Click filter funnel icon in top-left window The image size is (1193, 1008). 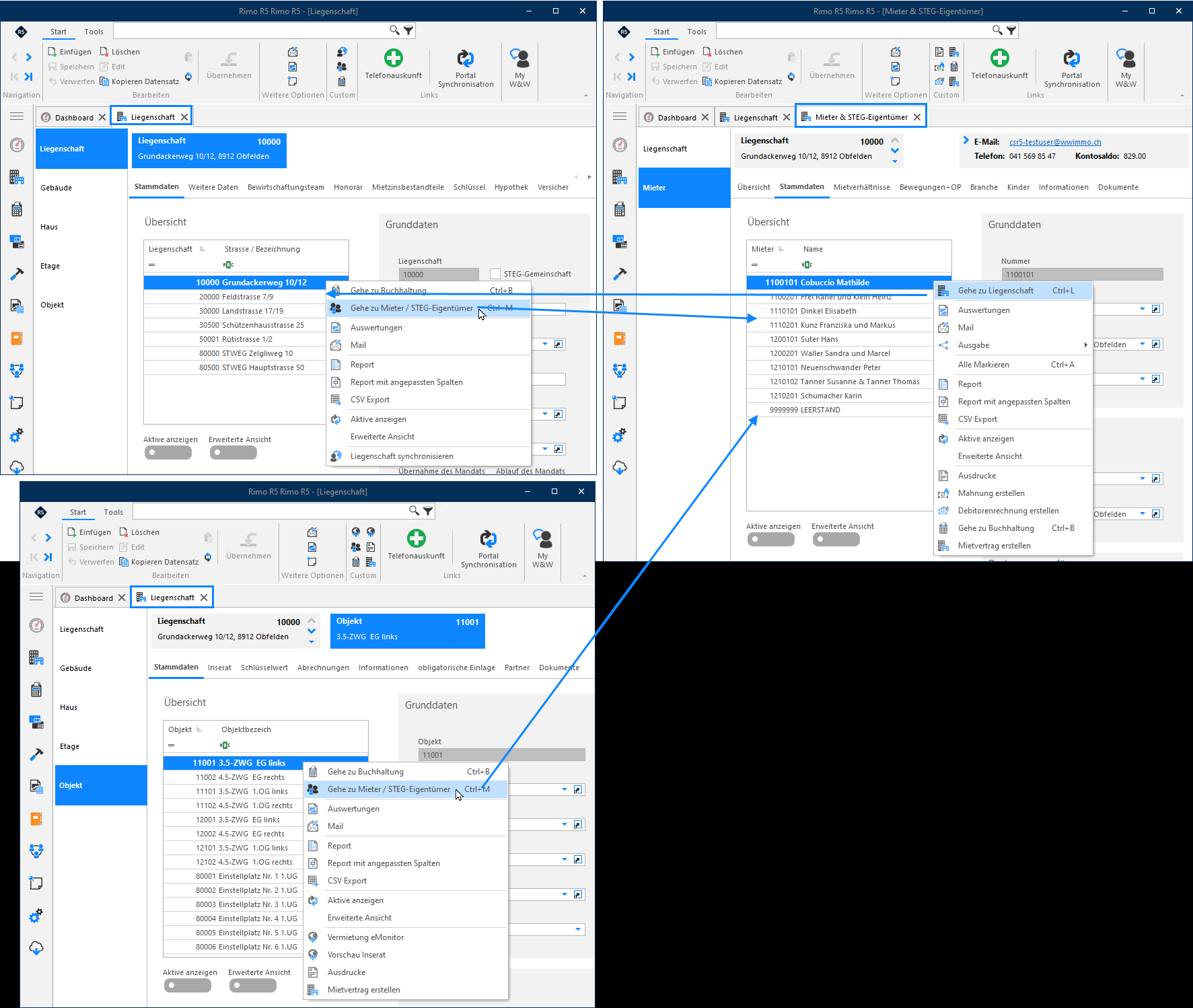(x=408, y=30)
